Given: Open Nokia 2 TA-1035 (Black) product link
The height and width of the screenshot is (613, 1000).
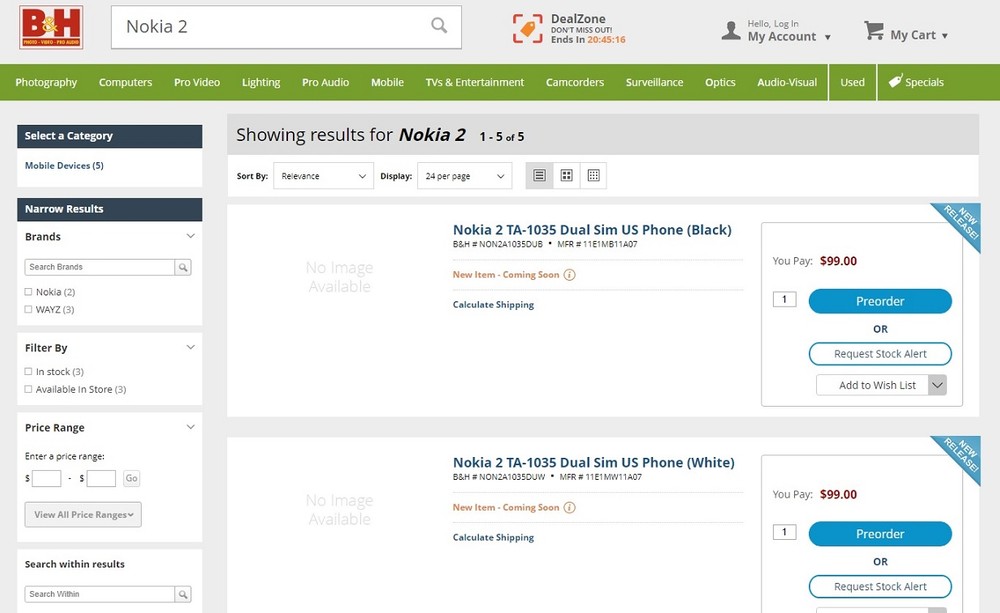Looking at the screenshot, I should pos(592,230).
